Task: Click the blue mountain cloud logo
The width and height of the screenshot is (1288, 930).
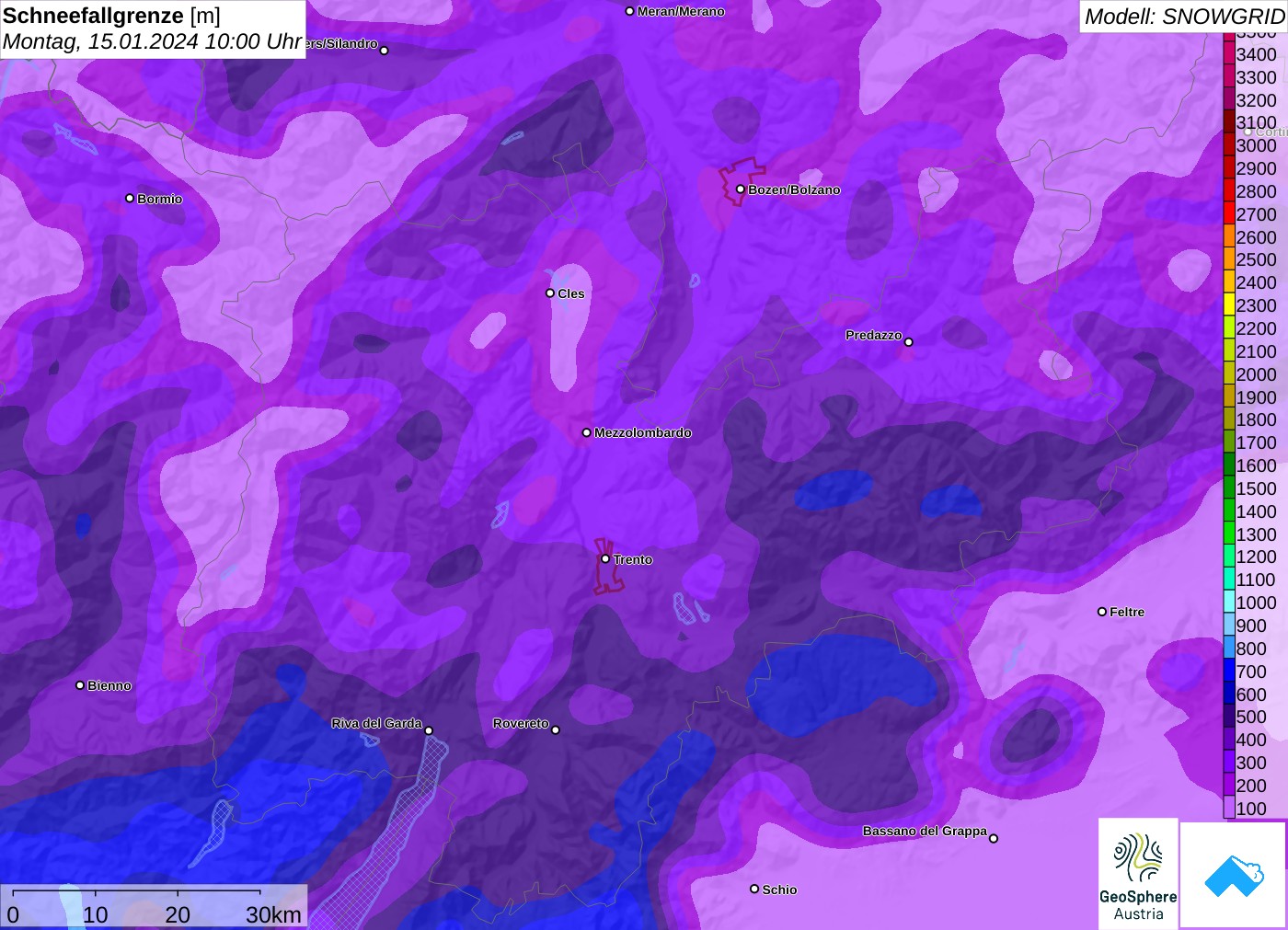Action: tap(1234, 875)
